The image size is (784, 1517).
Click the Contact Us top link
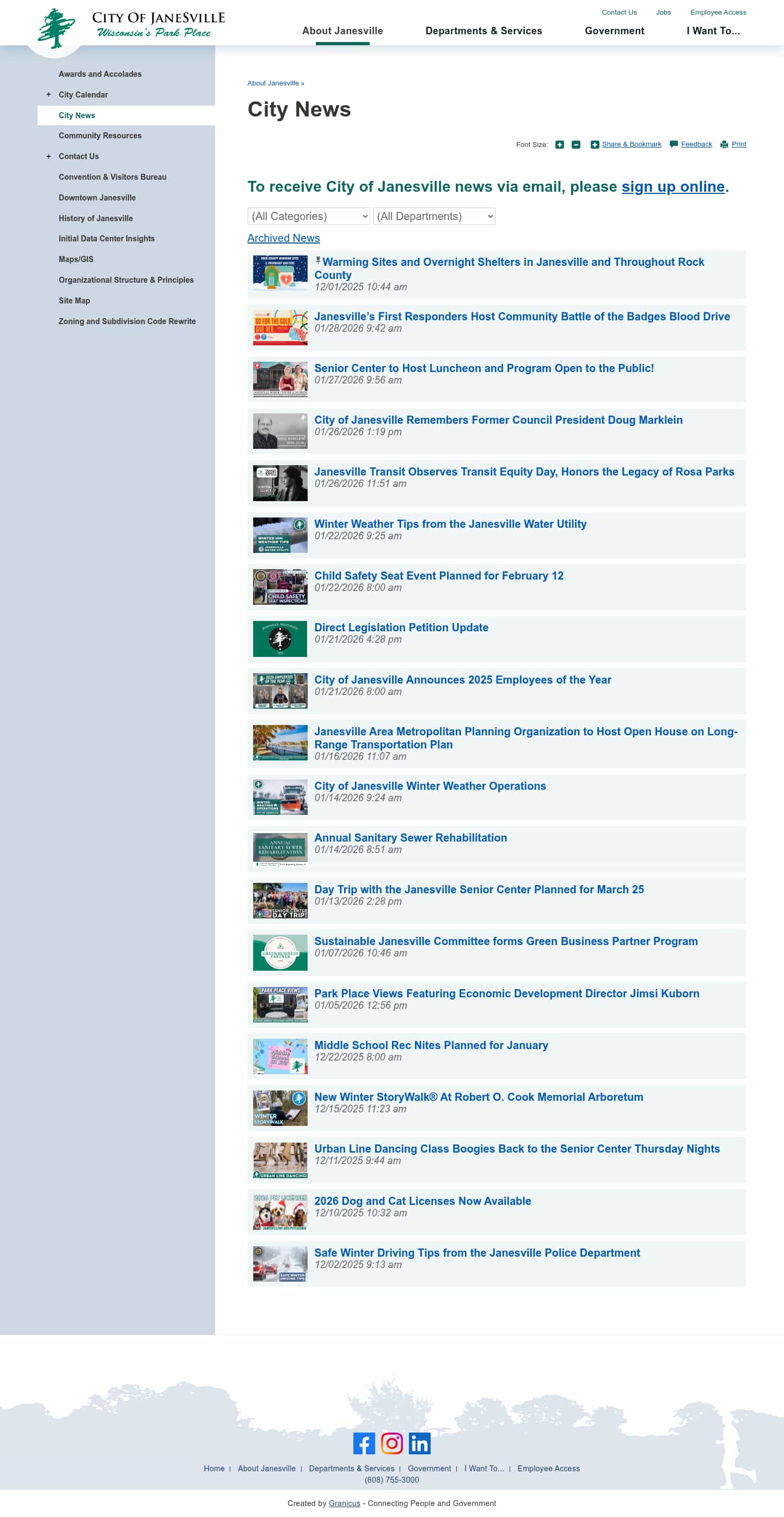(618, 13)
